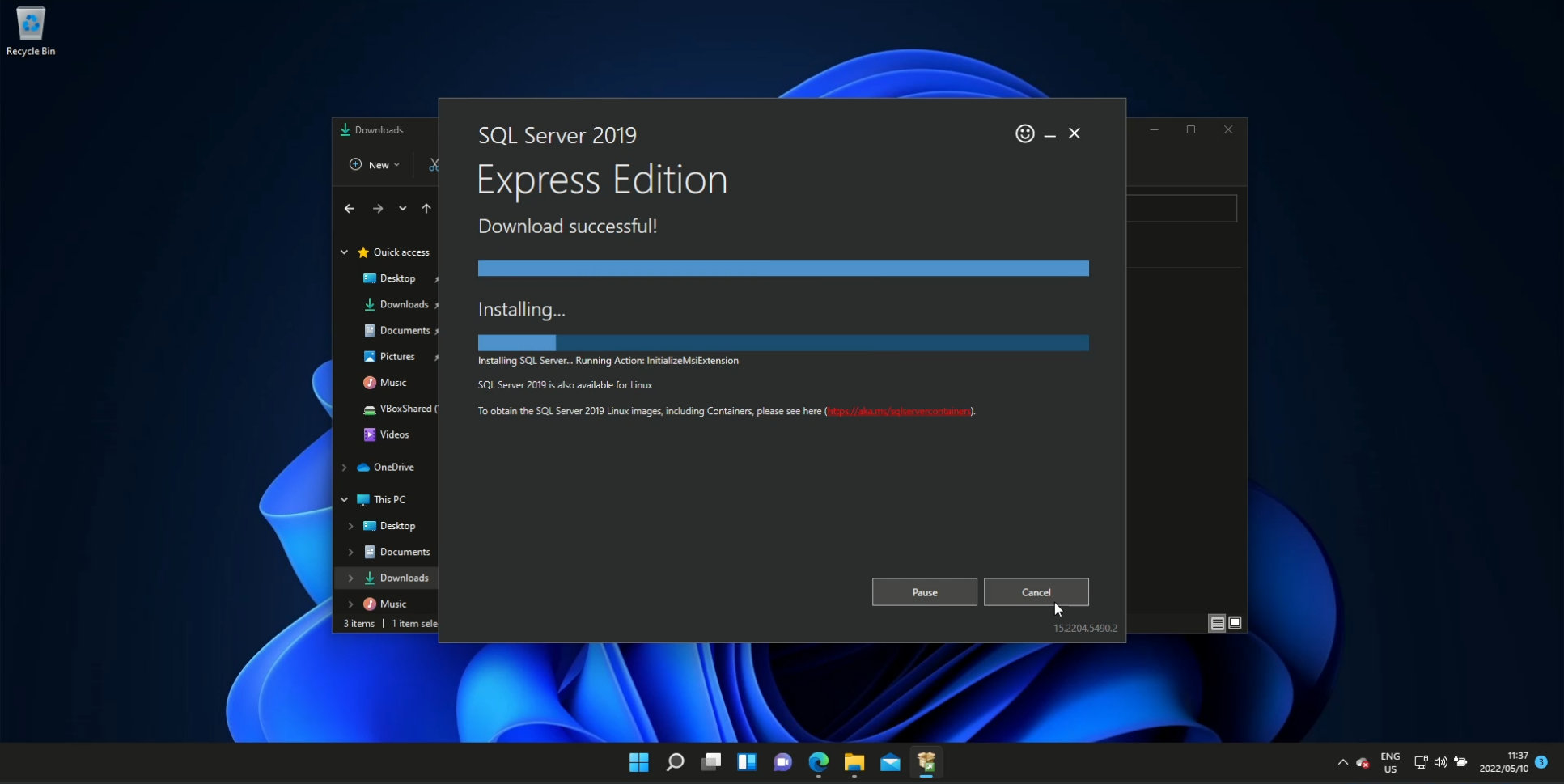Open the Recycle Bin desktop icon
The image size is (1564, 784).
[x=31, y=31]
